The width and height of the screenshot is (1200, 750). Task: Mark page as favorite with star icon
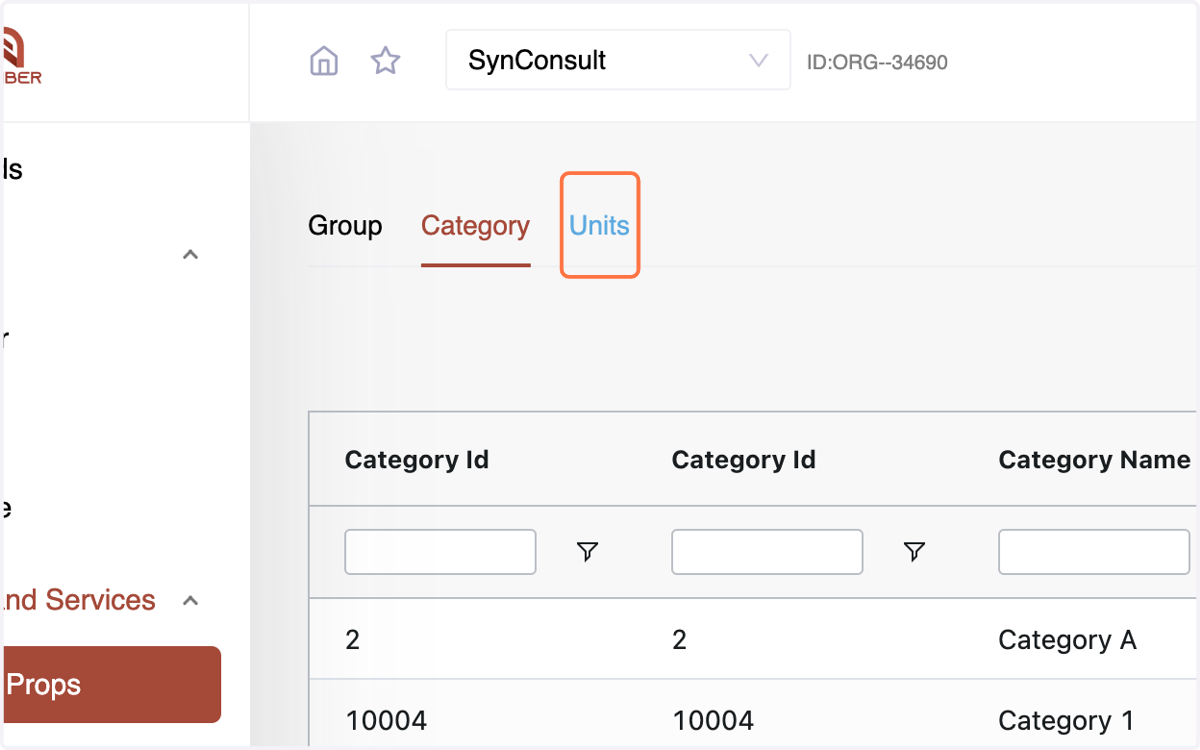385,61
